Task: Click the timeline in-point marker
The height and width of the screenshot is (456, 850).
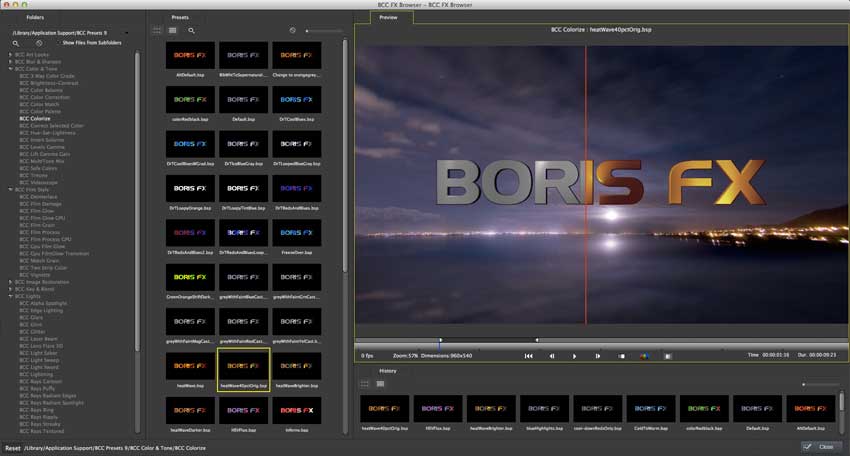Action: pos(440,340)
